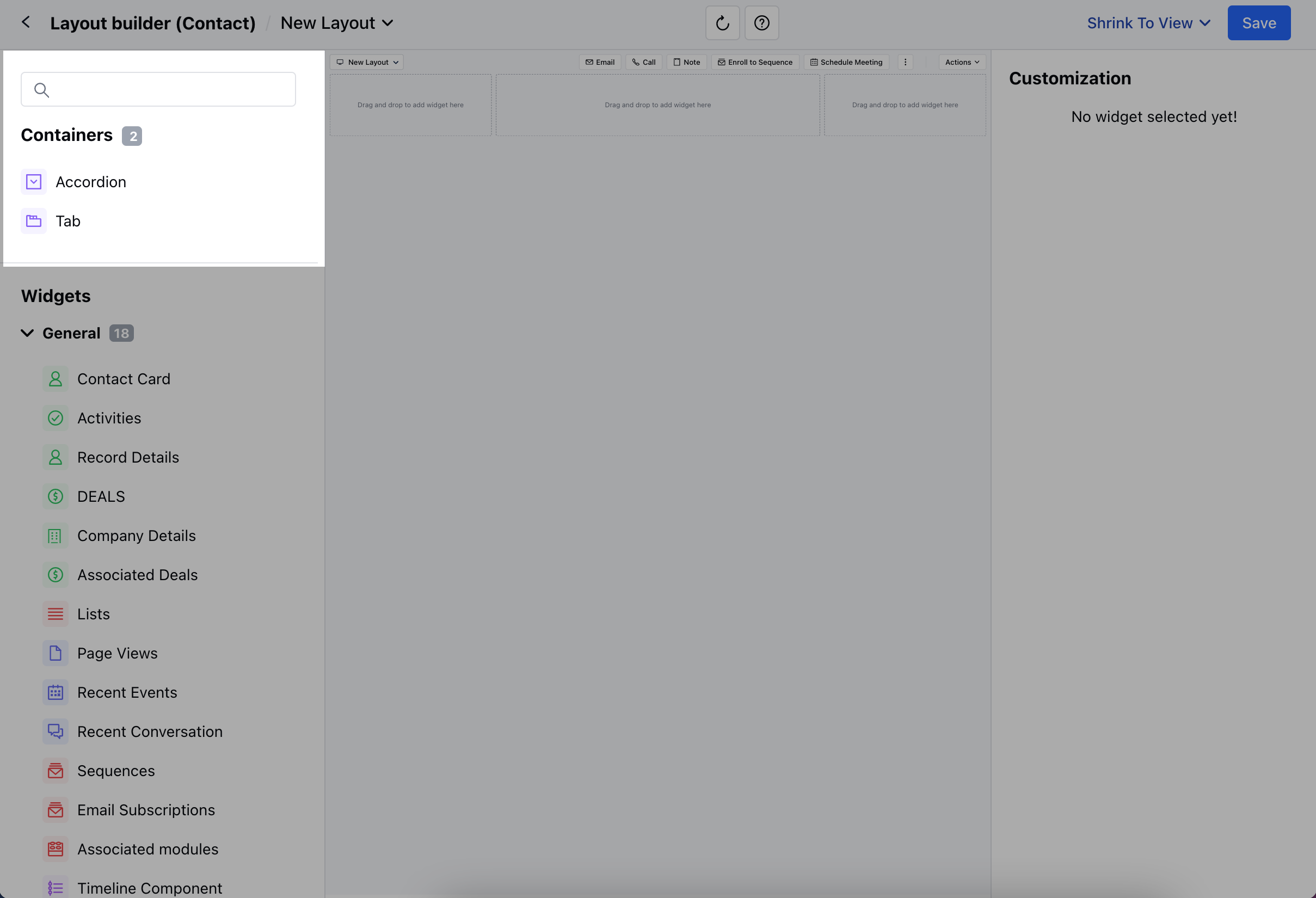Click inside the widget search field

pyautogui.click(x=158, y=89)
